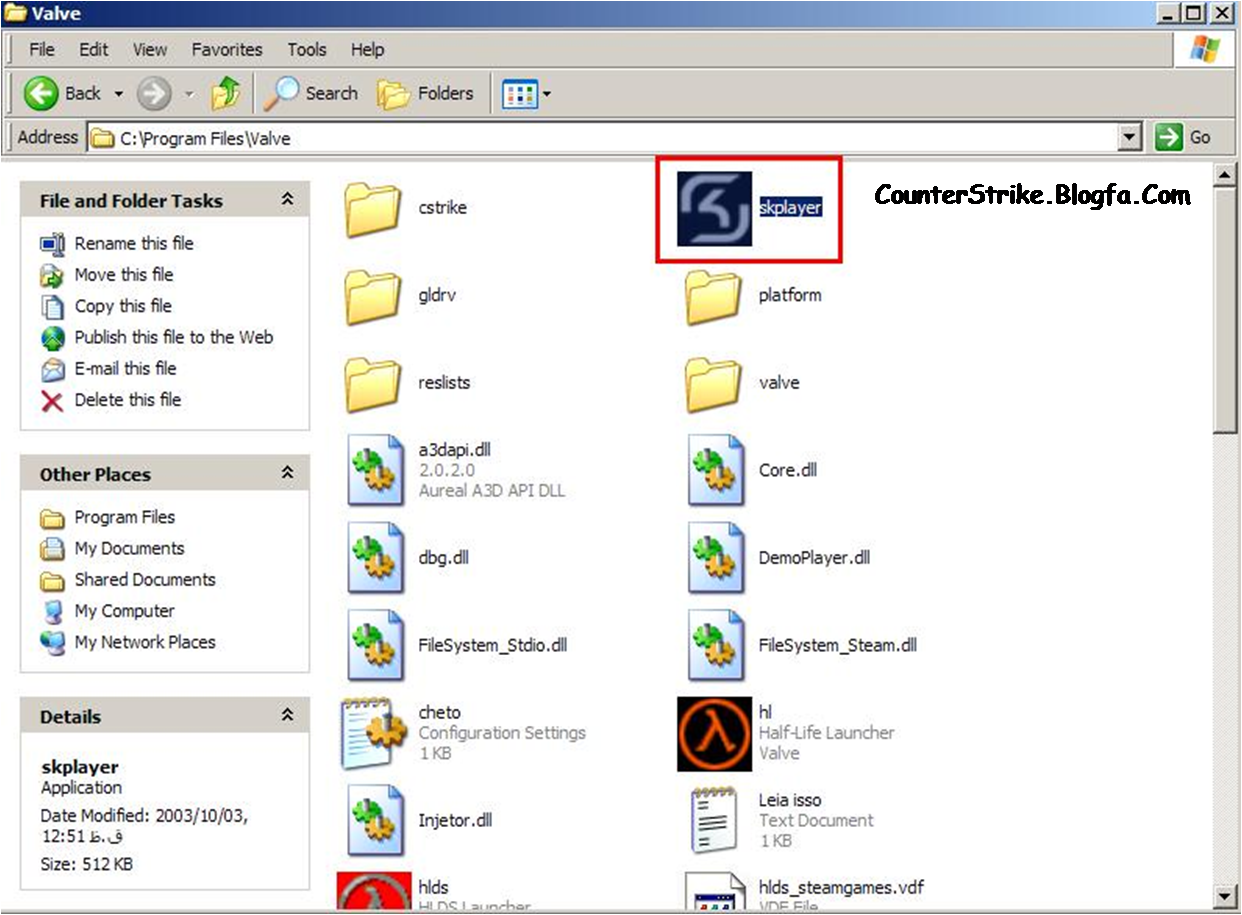Click the Injetor.dll file name text
Image resolution: width=1242 pixels, height=915 pixels.
point(455,820)
